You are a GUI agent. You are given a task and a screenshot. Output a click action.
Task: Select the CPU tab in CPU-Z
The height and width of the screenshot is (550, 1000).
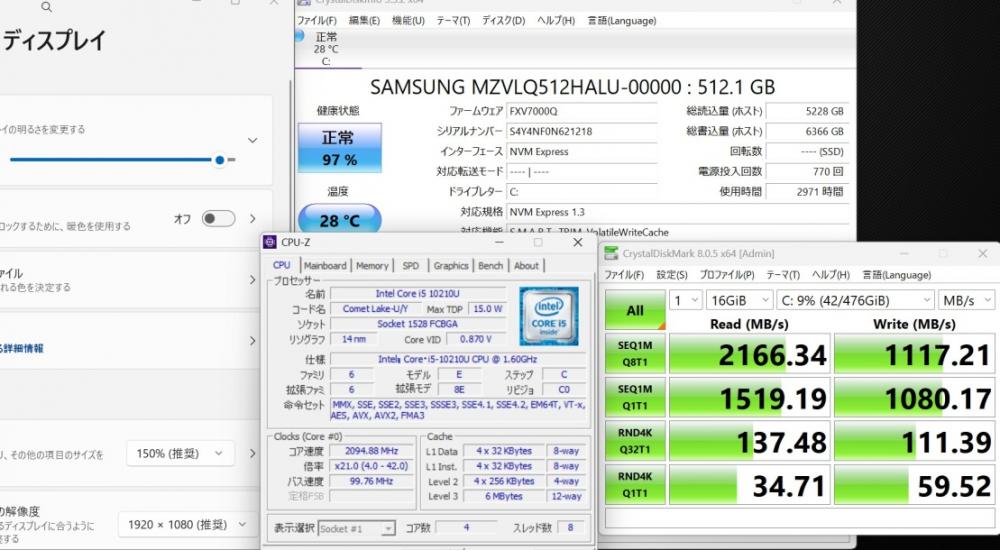(x=281, y=265)
